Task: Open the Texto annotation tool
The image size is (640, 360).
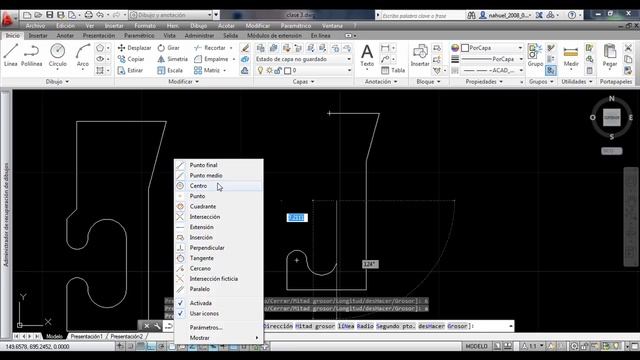Action: click(x=367, y=56)
